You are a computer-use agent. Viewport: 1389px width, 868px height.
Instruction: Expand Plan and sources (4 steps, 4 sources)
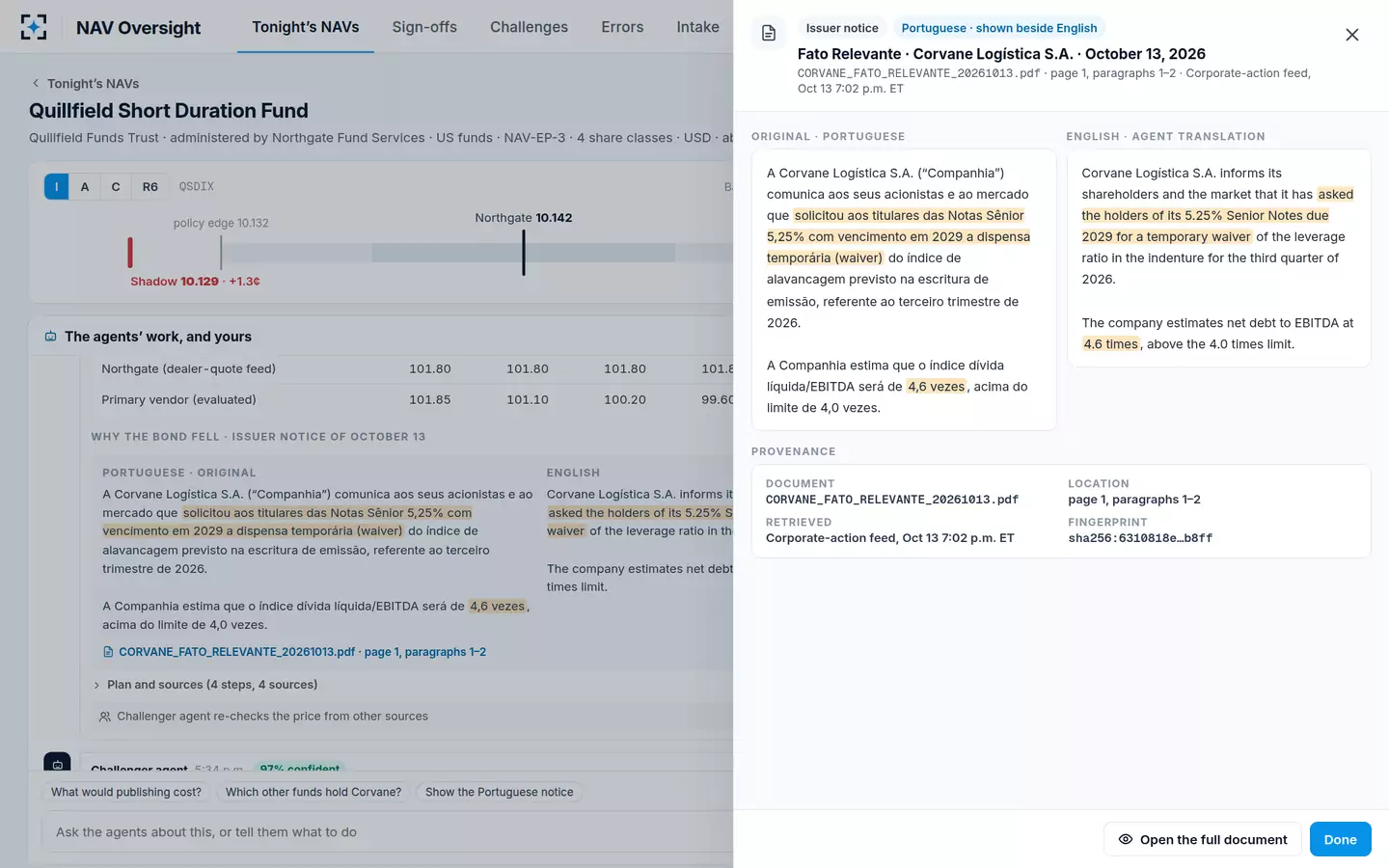coord(205,685)
